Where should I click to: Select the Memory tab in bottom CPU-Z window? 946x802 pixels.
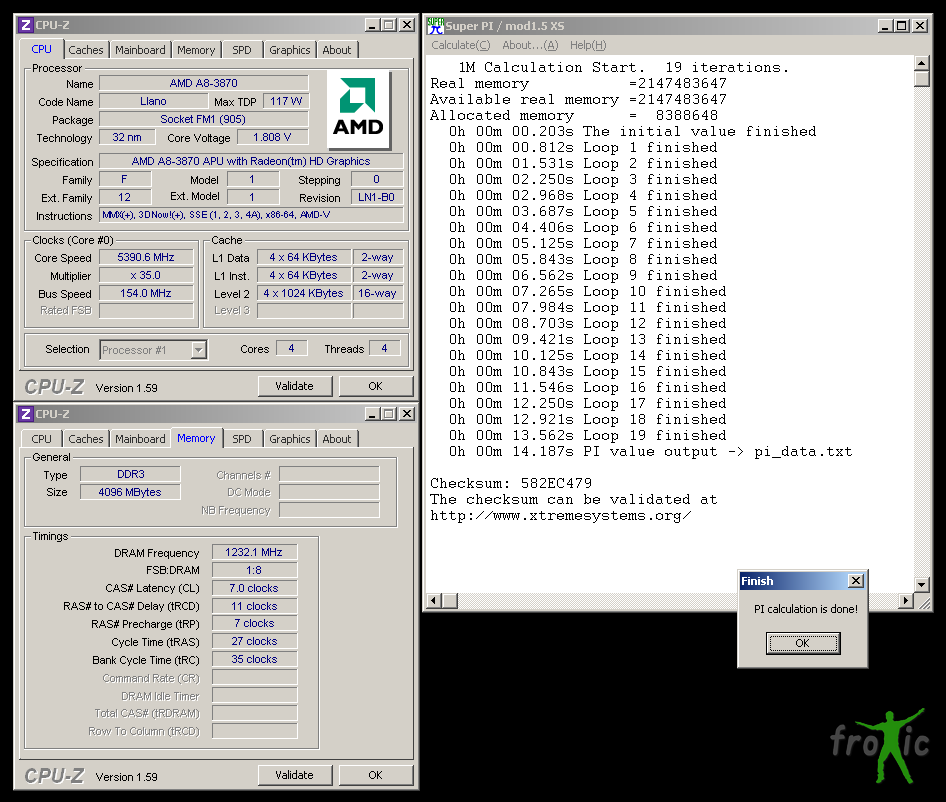pyautogui.click(x=196, y=438)
